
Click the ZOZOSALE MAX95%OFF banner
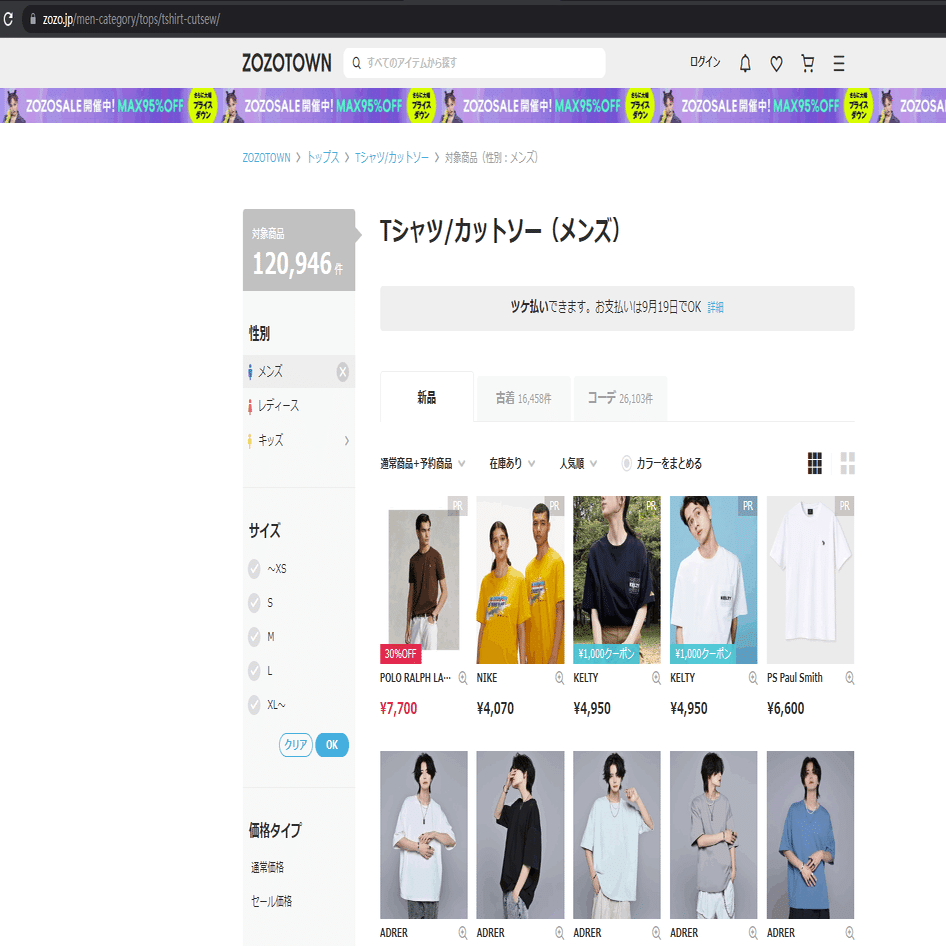click(x=473, y=106)
